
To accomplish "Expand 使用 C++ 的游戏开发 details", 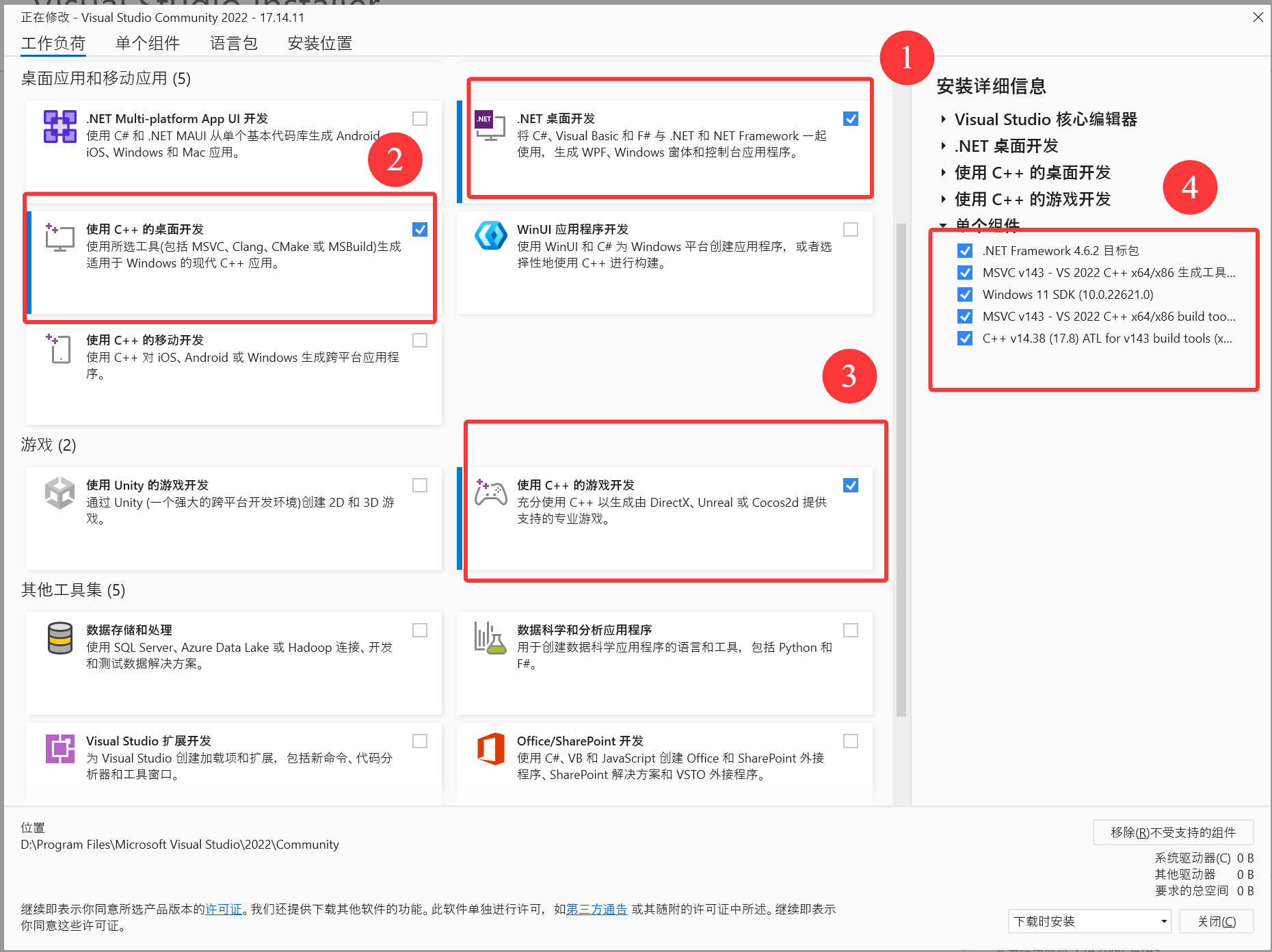I will pos(944,200).
